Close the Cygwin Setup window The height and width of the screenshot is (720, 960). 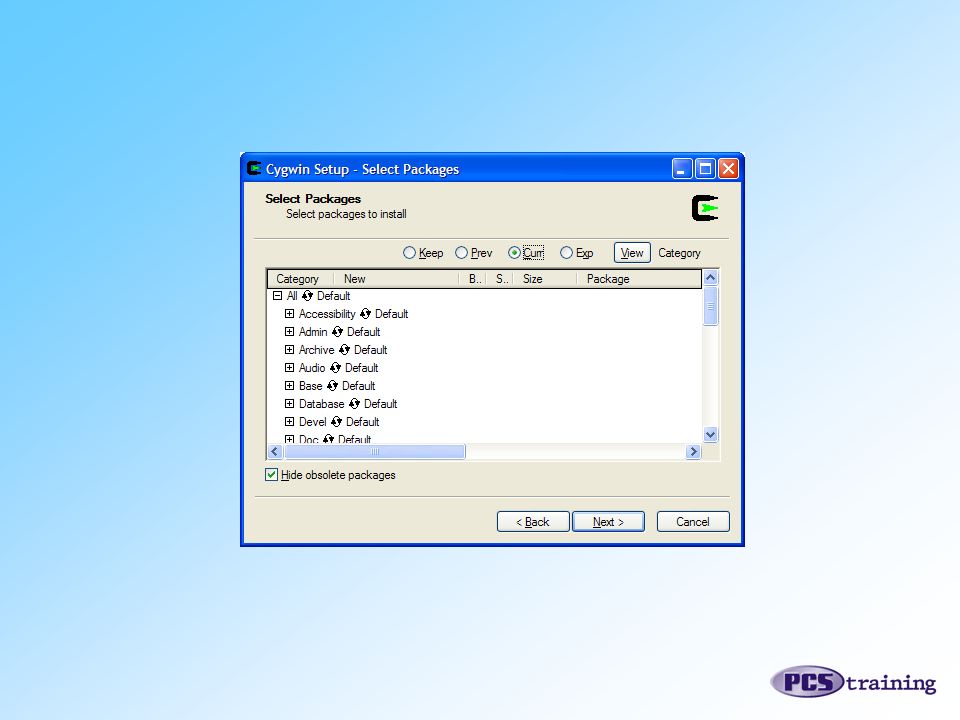[728, 168]
